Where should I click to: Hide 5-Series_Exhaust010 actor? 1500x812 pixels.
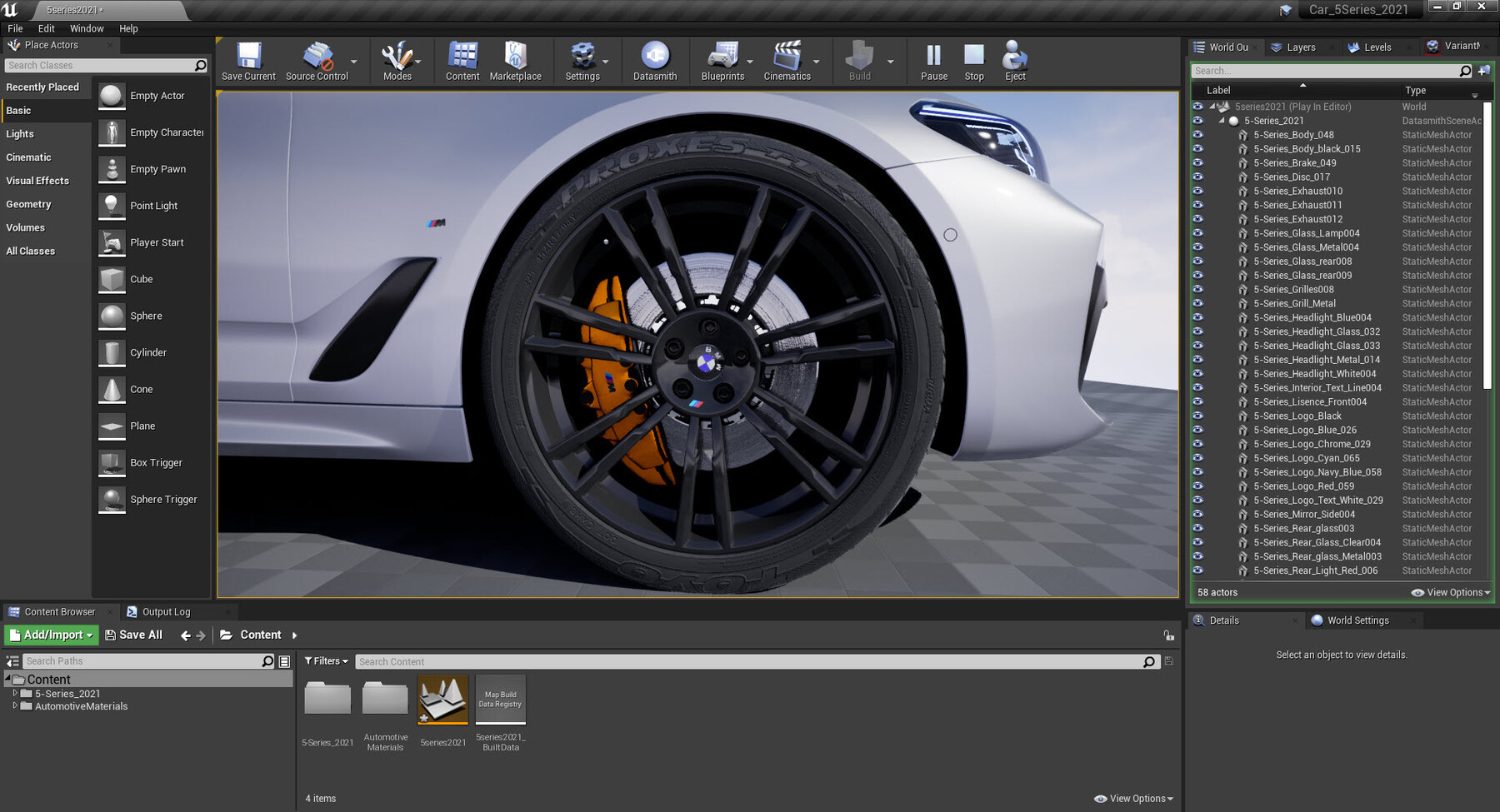[1197, 191]
